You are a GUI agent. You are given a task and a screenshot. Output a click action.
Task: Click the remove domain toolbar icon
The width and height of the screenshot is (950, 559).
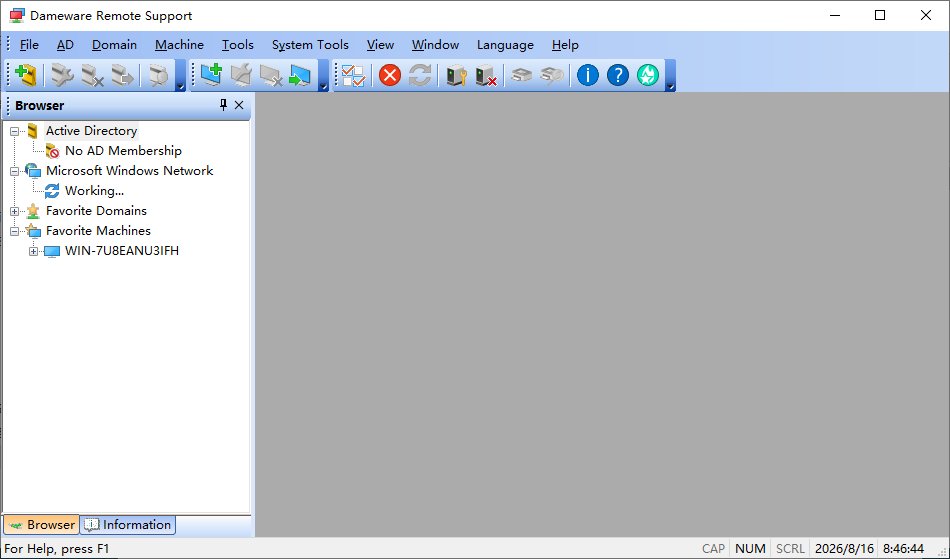[x=92, y=76]
